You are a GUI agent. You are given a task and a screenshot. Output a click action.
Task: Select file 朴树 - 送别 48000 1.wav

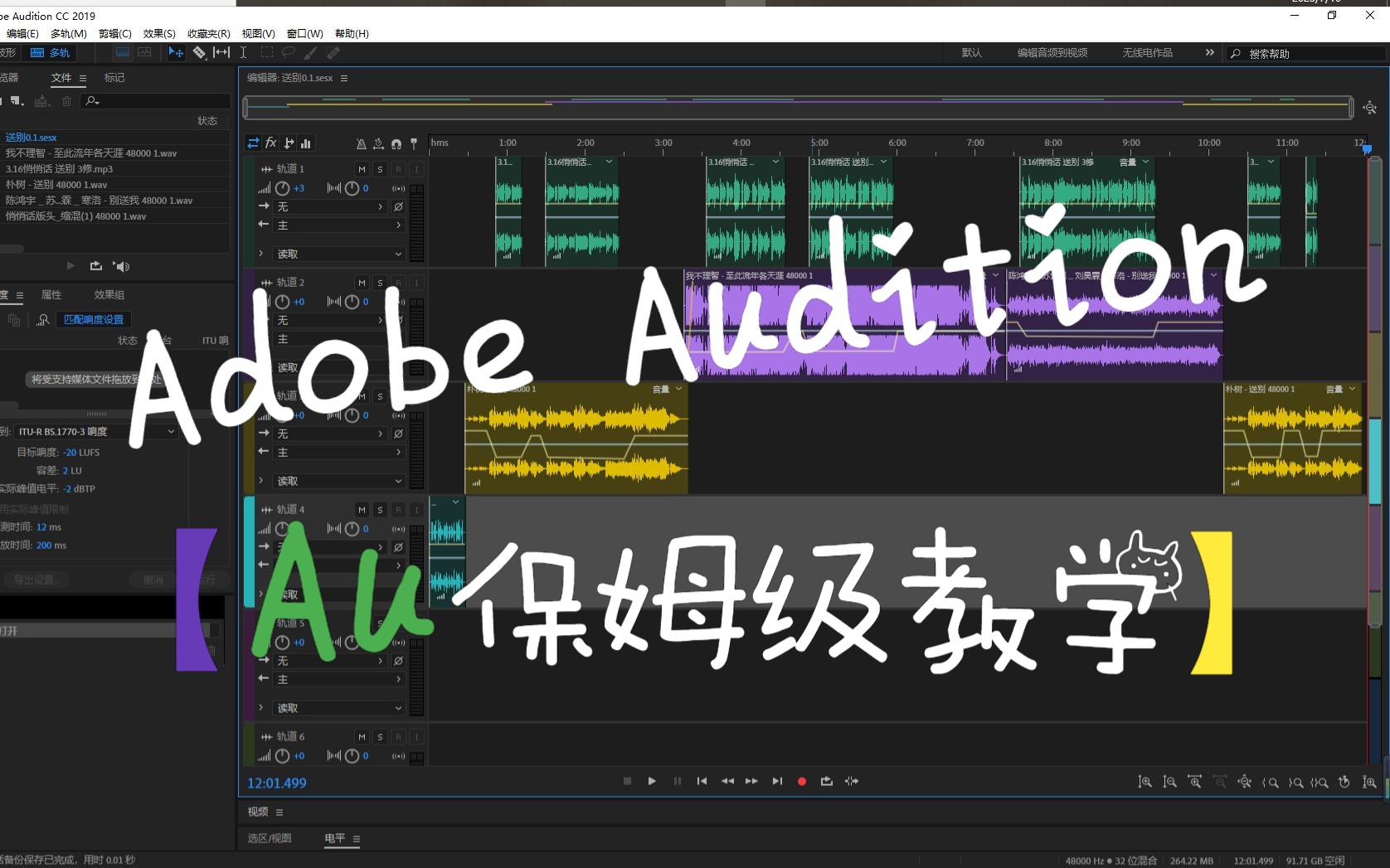click(x=56, y=184)
